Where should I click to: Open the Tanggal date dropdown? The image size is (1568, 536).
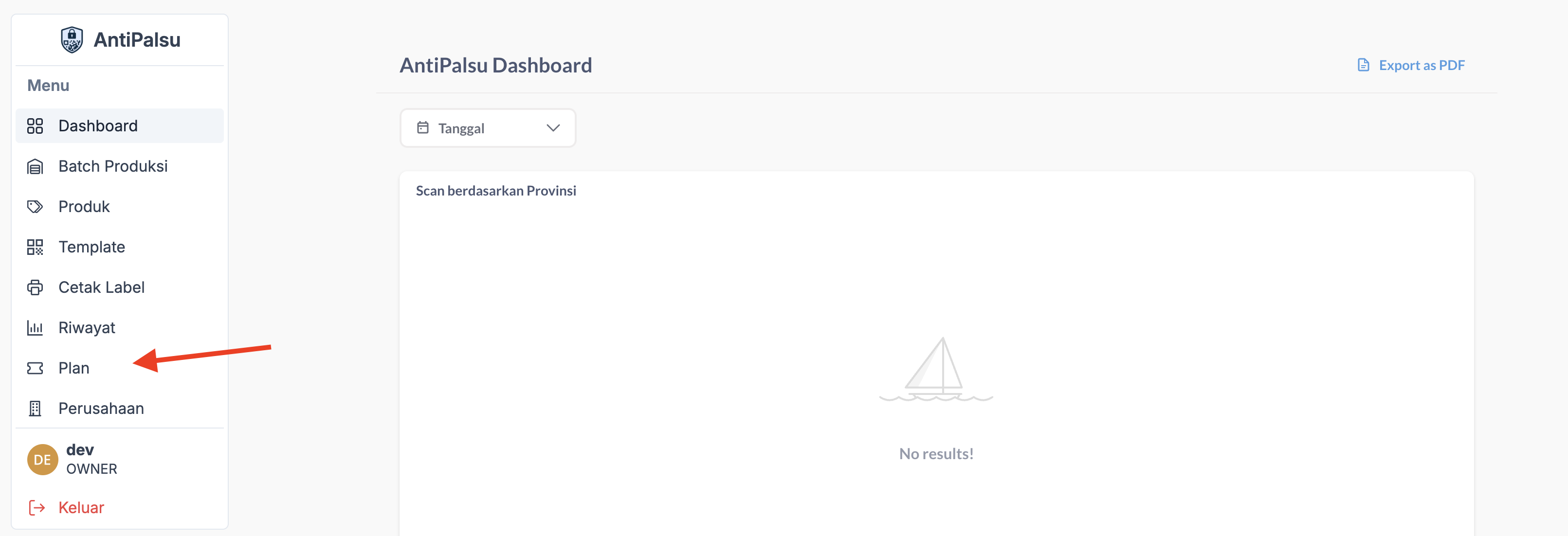[x=487, y=128]
